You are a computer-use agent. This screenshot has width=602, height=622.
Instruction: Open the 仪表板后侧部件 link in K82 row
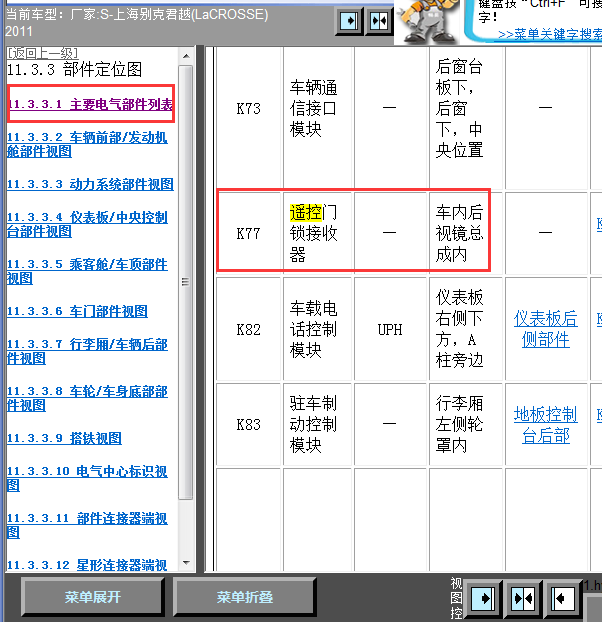546,329
